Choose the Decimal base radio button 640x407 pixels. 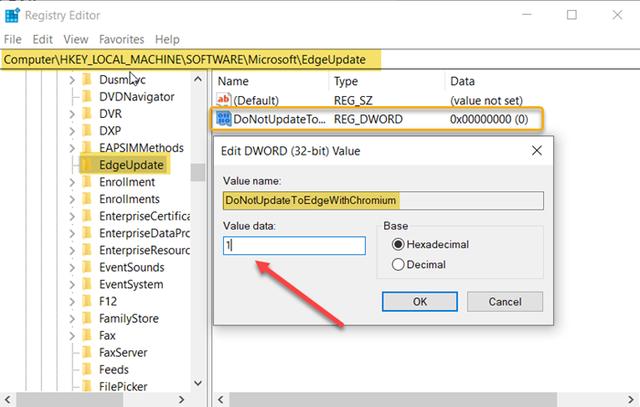point(399,265)
